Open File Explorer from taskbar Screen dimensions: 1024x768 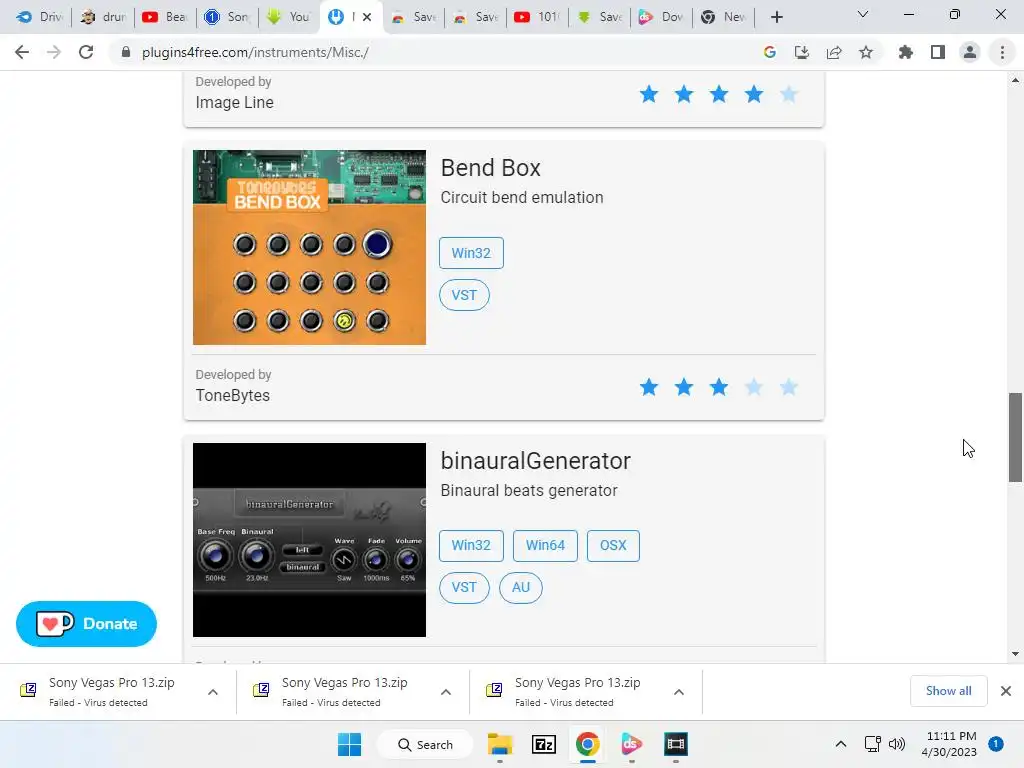coord(500,744)
